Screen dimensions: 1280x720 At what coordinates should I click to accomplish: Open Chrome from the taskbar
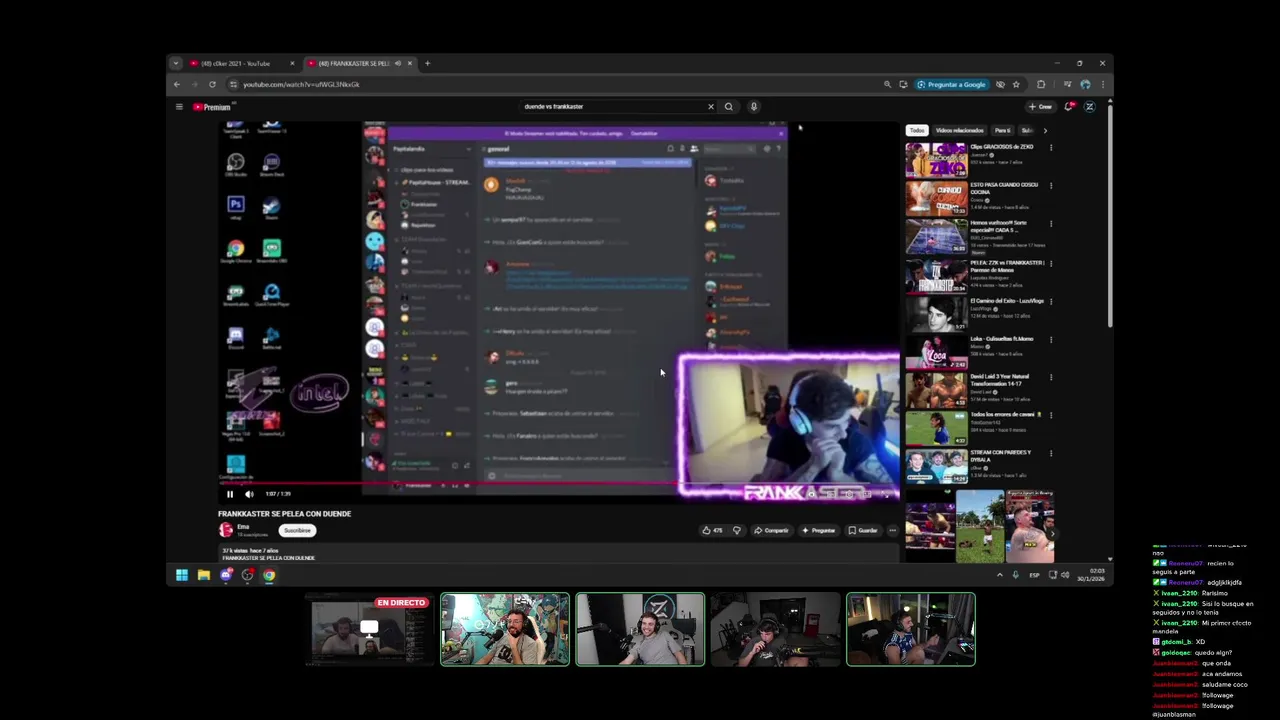click(269, 575)
